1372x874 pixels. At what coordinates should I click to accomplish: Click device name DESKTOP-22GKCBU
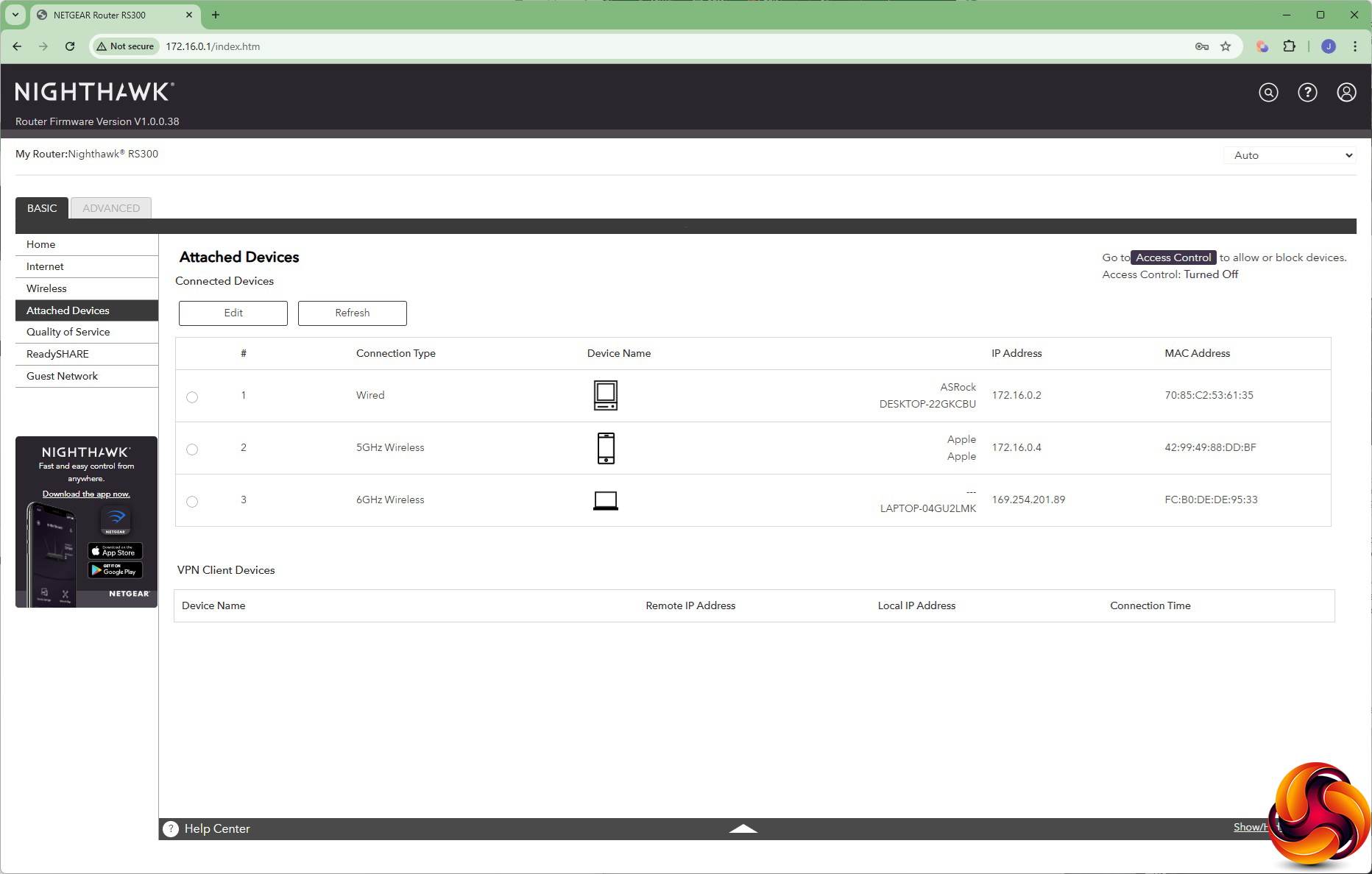(x=927, y=404)
